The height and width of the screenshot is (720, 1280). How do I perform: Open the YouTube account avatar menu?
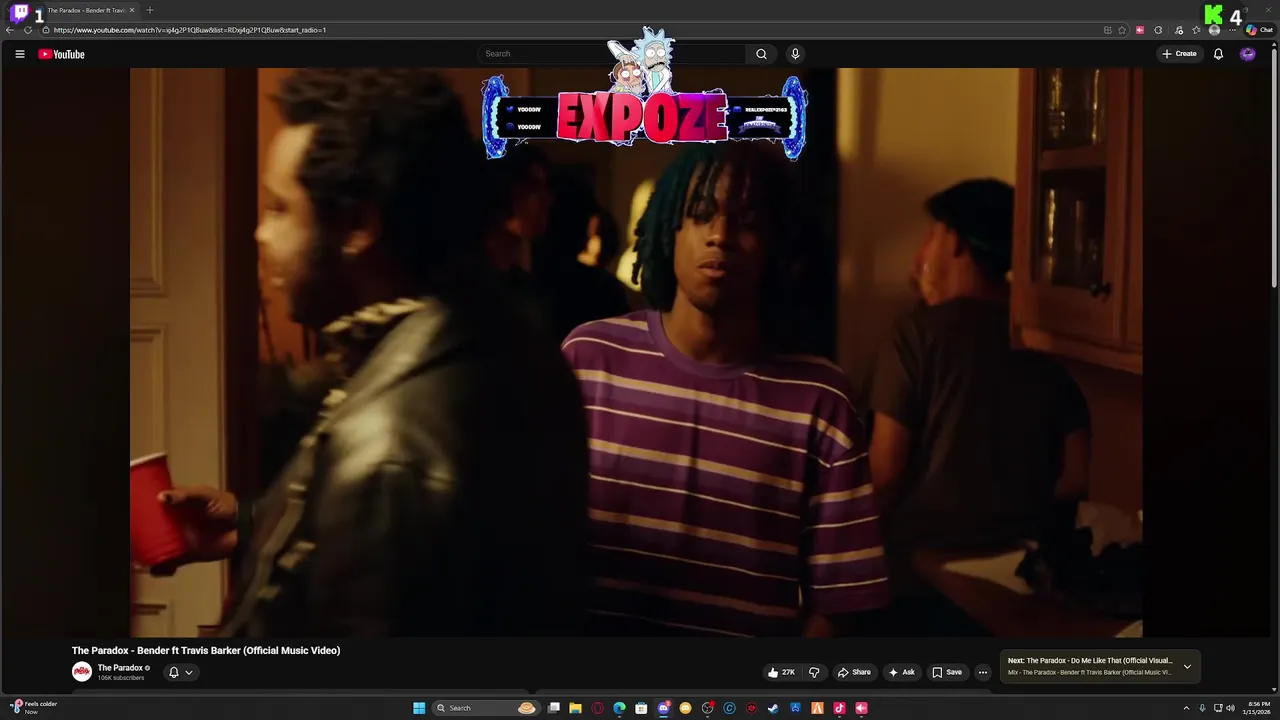(x=1247, y=54)
